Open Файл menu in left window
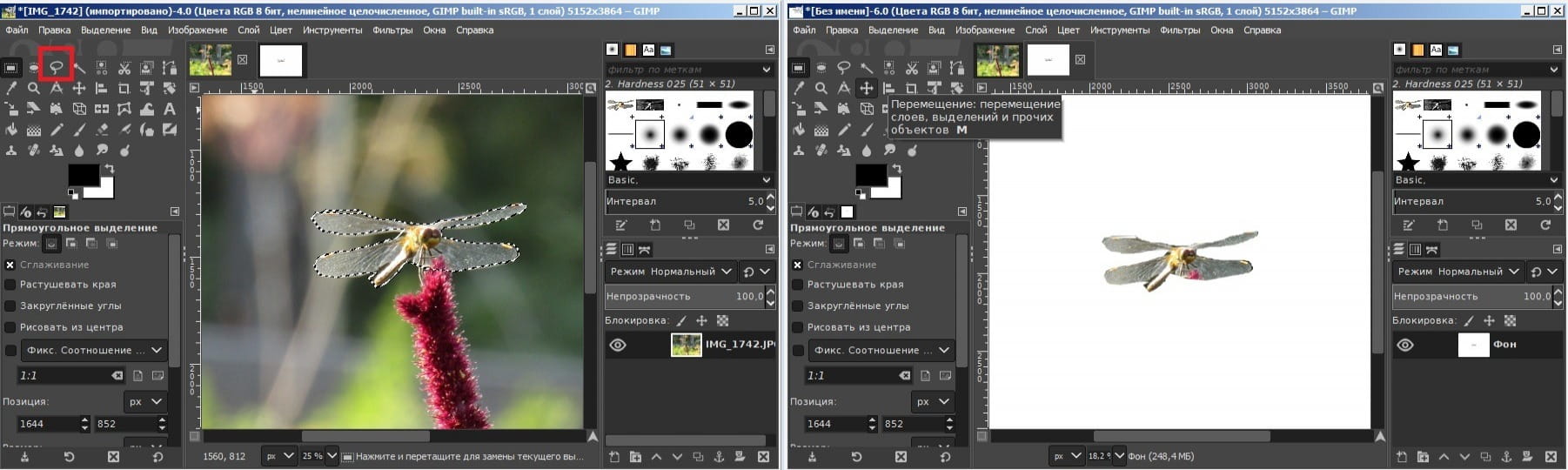The image size is (1568, 470). point(17,30)
